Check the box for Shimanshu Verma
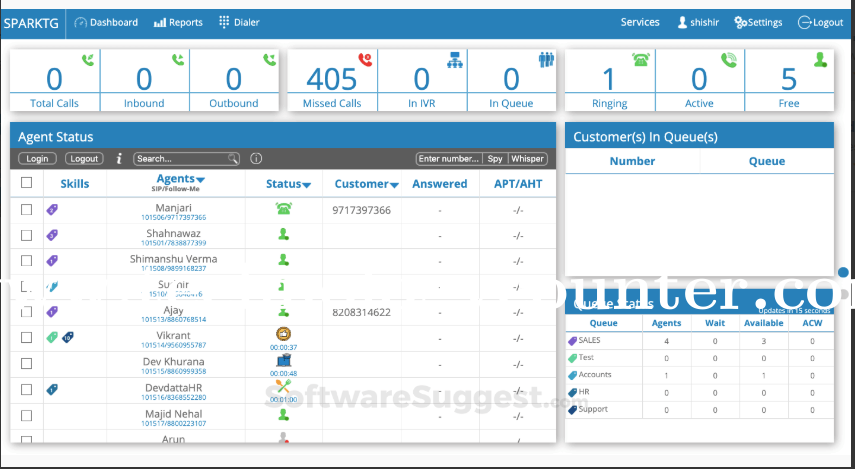This screenshot has width=855, height=469. click(x=26, y=261)
